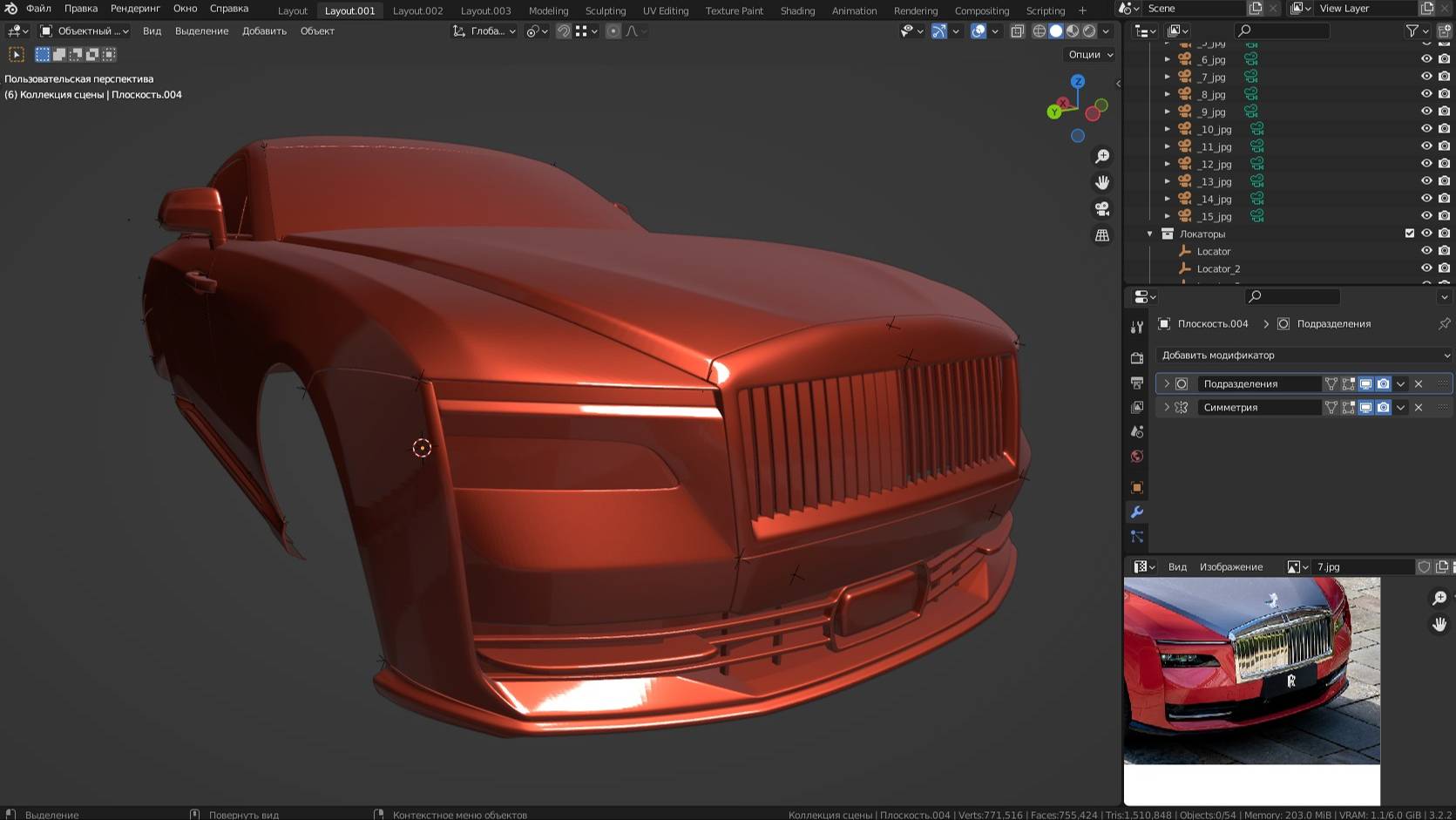Switch to Shading workspace tab
This screenshot has width=1456, height=820.
click(x=797, y=10)
